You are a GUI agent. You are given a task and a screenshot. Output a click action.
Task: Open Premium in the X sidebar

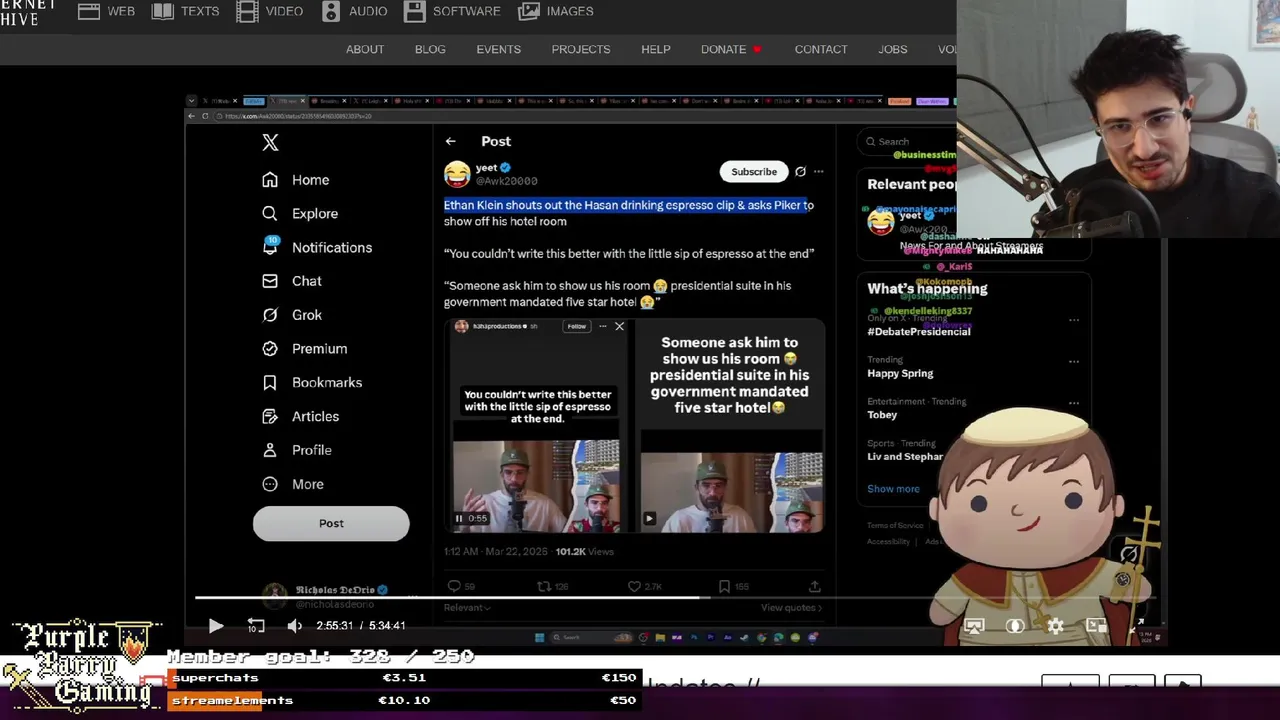(x=304, y=349)
